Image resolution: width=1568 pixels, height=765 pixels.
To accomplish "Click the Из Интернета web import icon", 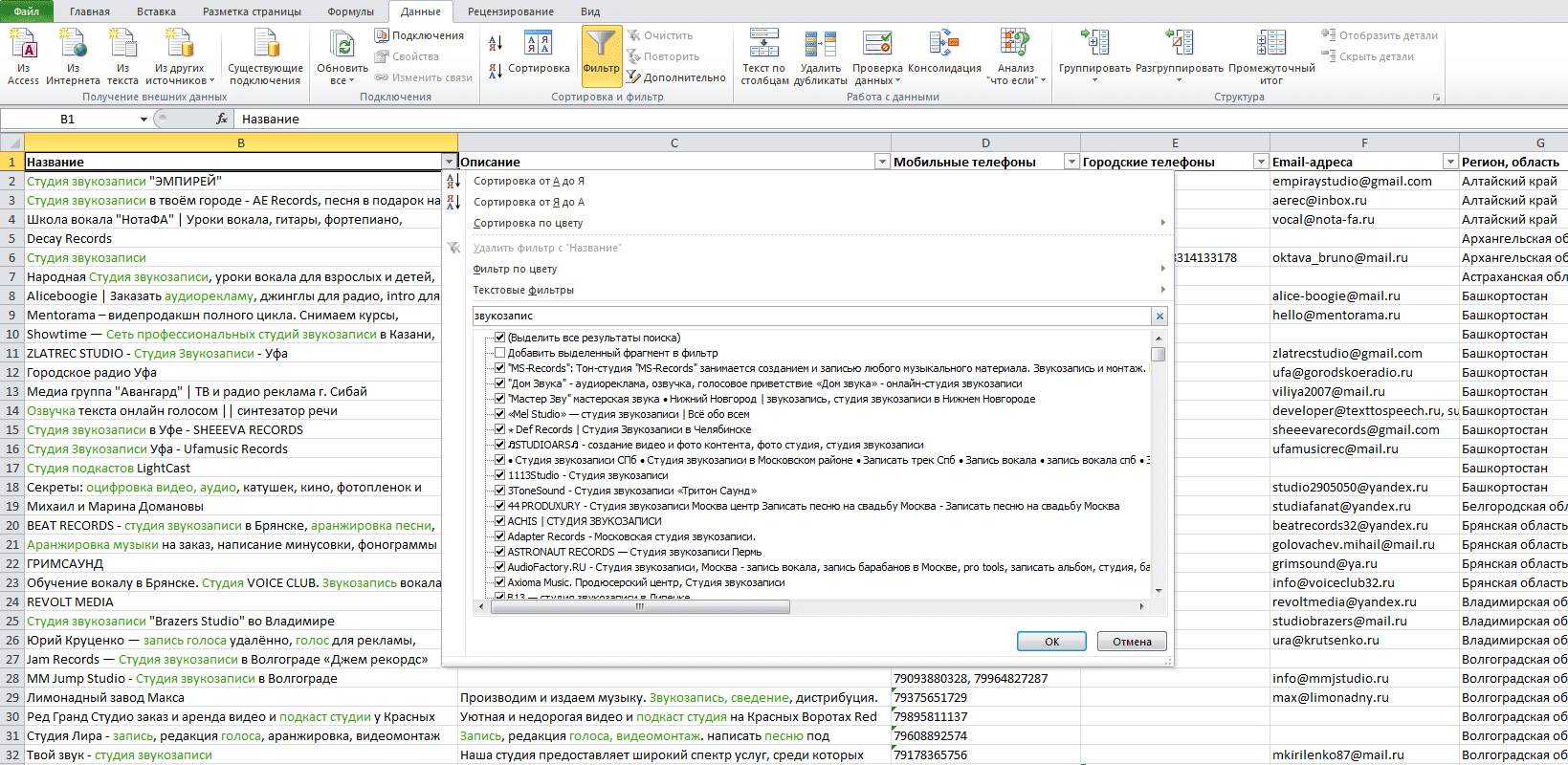I will pos(73,44).
